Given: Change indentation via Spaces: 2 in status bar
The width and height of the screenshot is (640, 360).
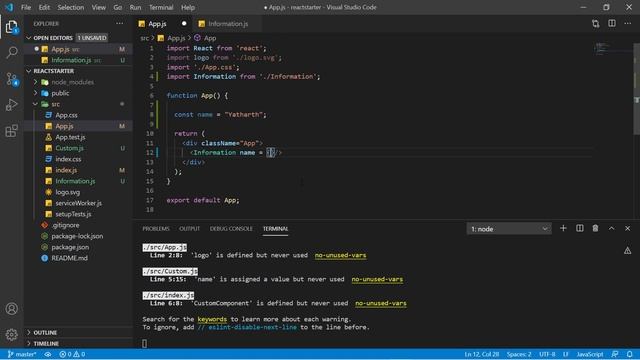Looking at the screenshot, I should [519, 354].
